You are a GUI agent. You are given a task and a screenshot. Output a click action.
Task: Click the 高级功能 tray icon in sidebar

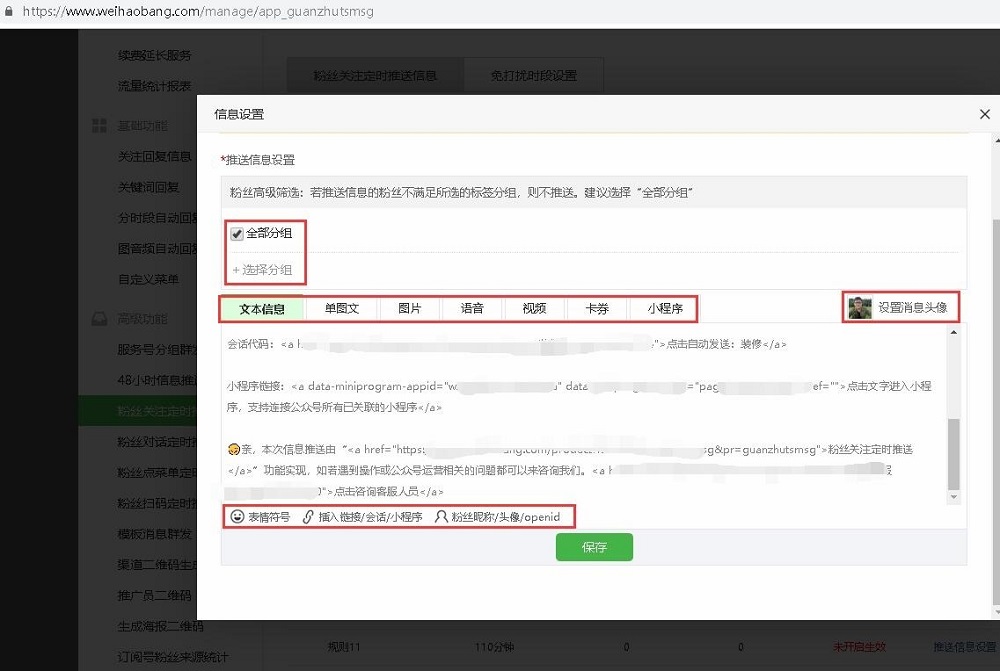pyautogui.click(x=99, y=319)
